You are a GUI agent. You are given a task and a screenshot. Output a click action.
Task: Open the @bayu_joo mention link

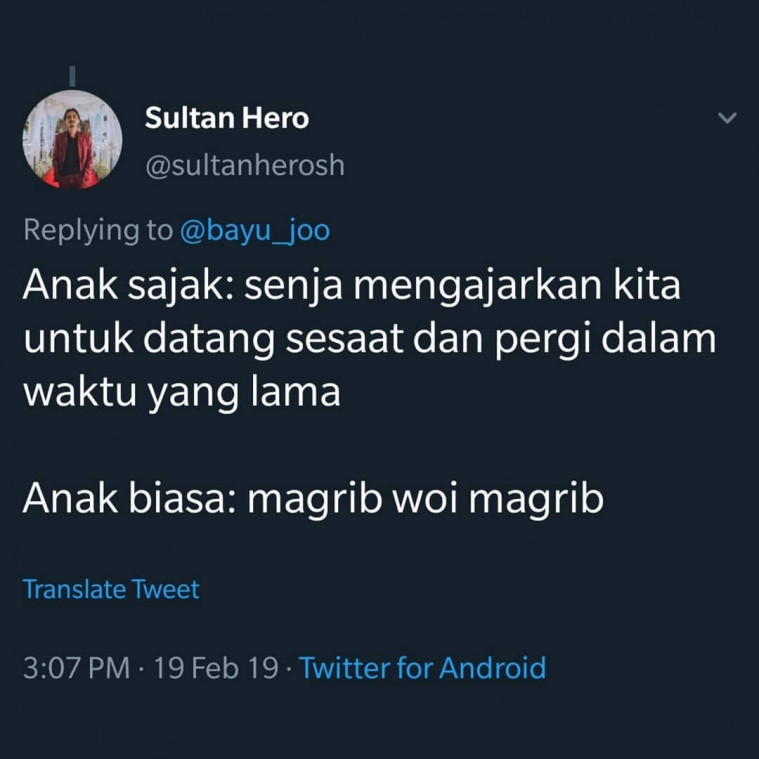(255, 230)
